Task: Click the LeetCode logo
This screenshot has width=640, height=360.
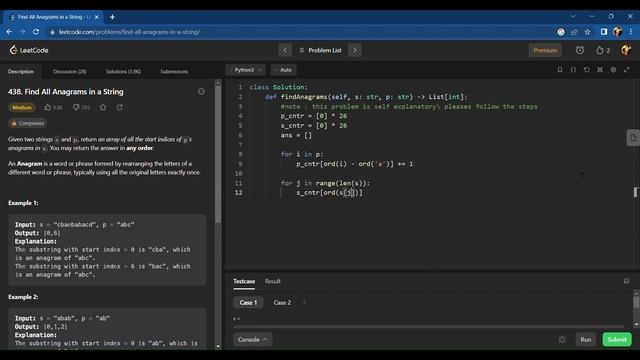Action: [29, 50]
